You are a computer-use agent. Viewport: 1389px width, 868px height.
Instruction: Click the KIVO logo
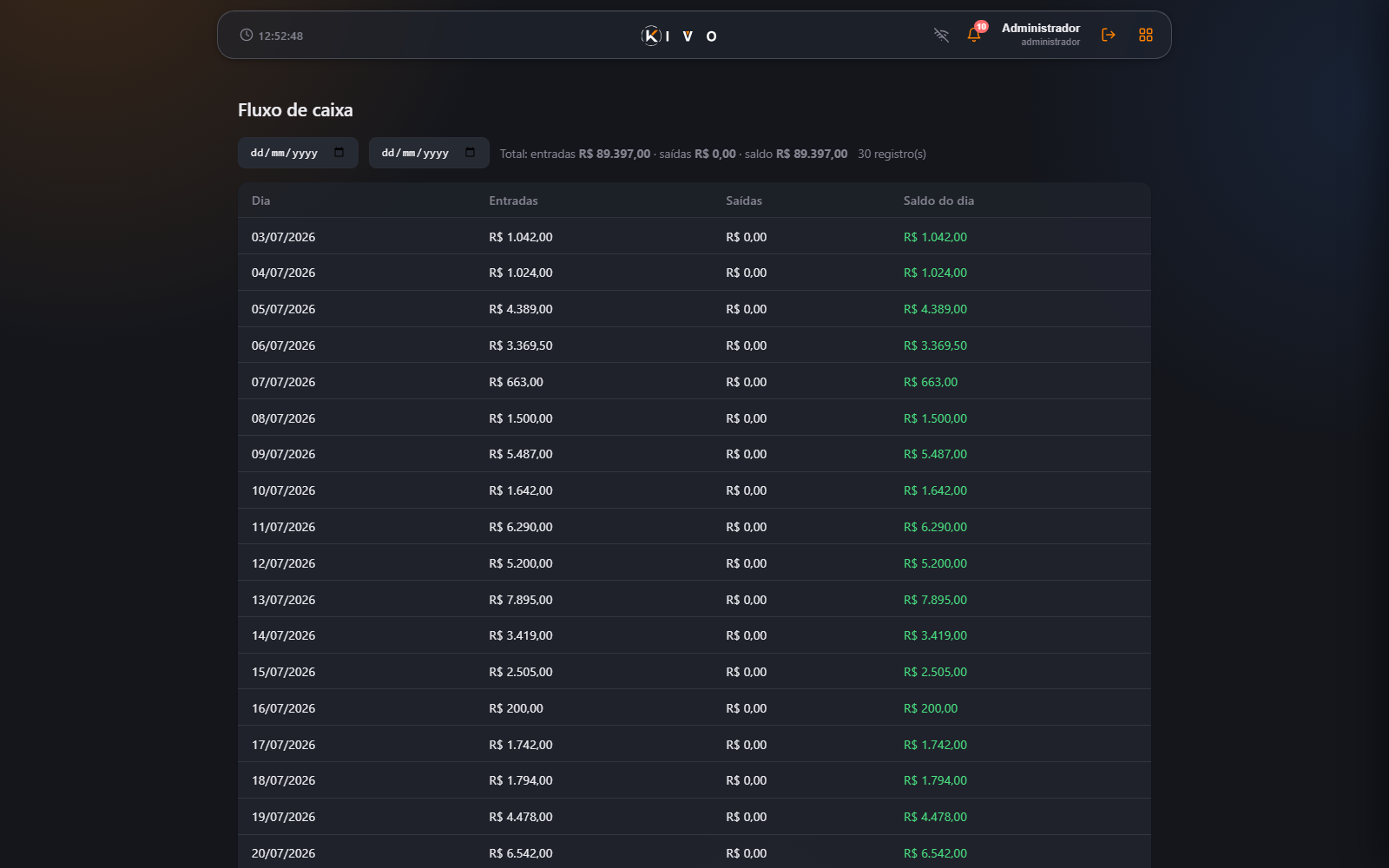pyautogui.click(x=679, y=36)
